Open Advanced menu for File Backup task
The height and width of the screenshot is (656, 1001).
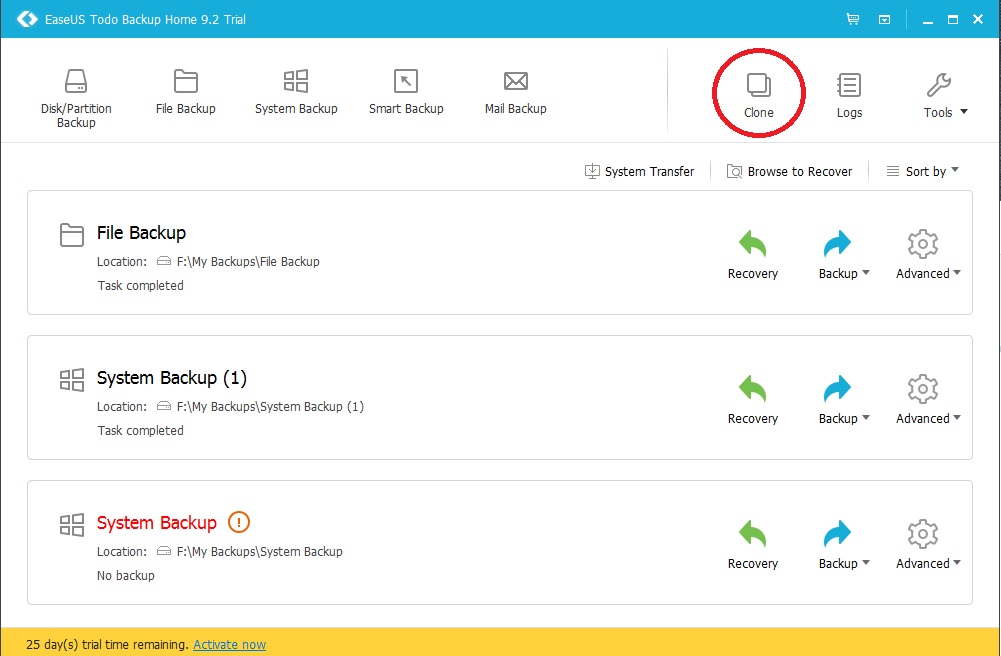(928, 255)
